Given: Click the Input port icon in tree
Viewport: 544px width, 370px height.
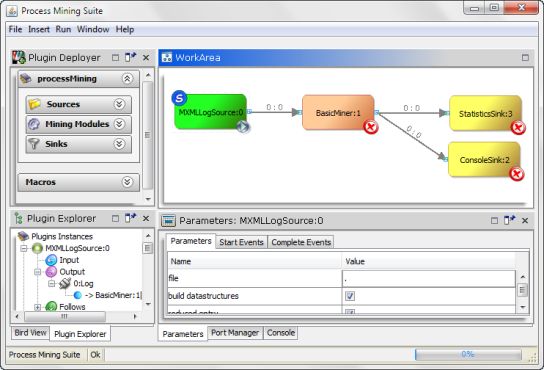Looking at the screenshot, I should click(x=51, y=260).
